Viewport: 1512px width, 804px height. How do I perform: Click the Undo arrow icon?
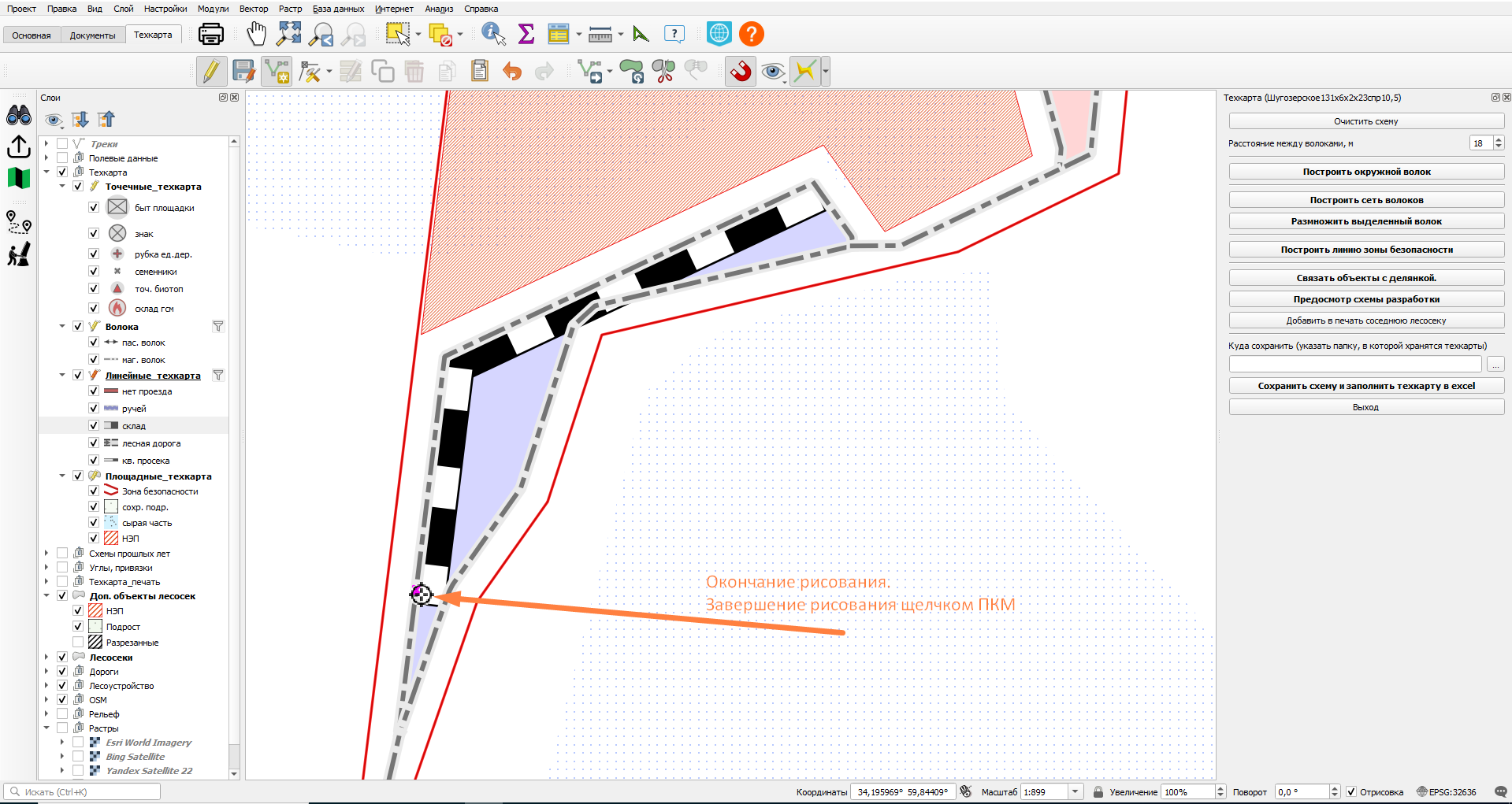click(512, 72)
